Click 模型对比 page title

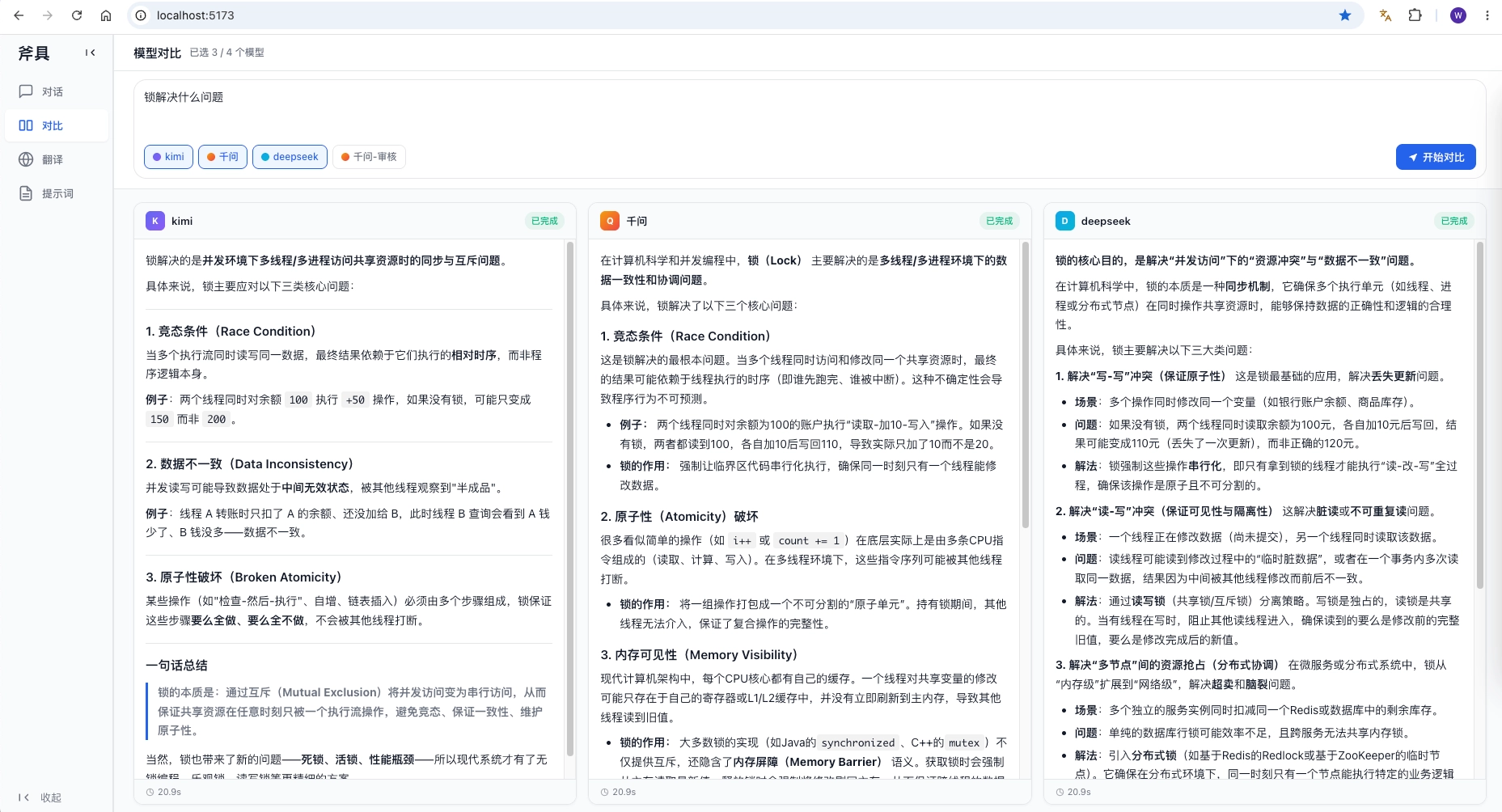tap(158, 53)
